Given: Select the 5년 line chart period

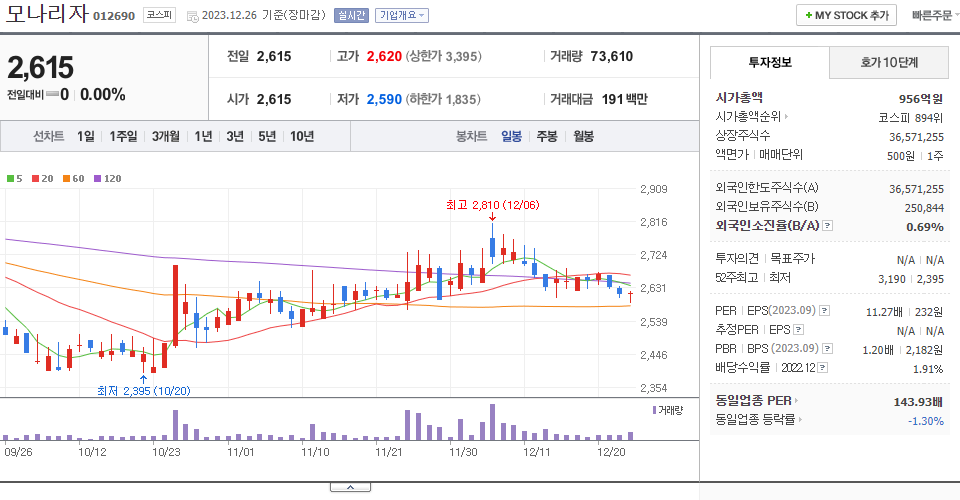Looking at the screenshot, I should coord(267,136).
